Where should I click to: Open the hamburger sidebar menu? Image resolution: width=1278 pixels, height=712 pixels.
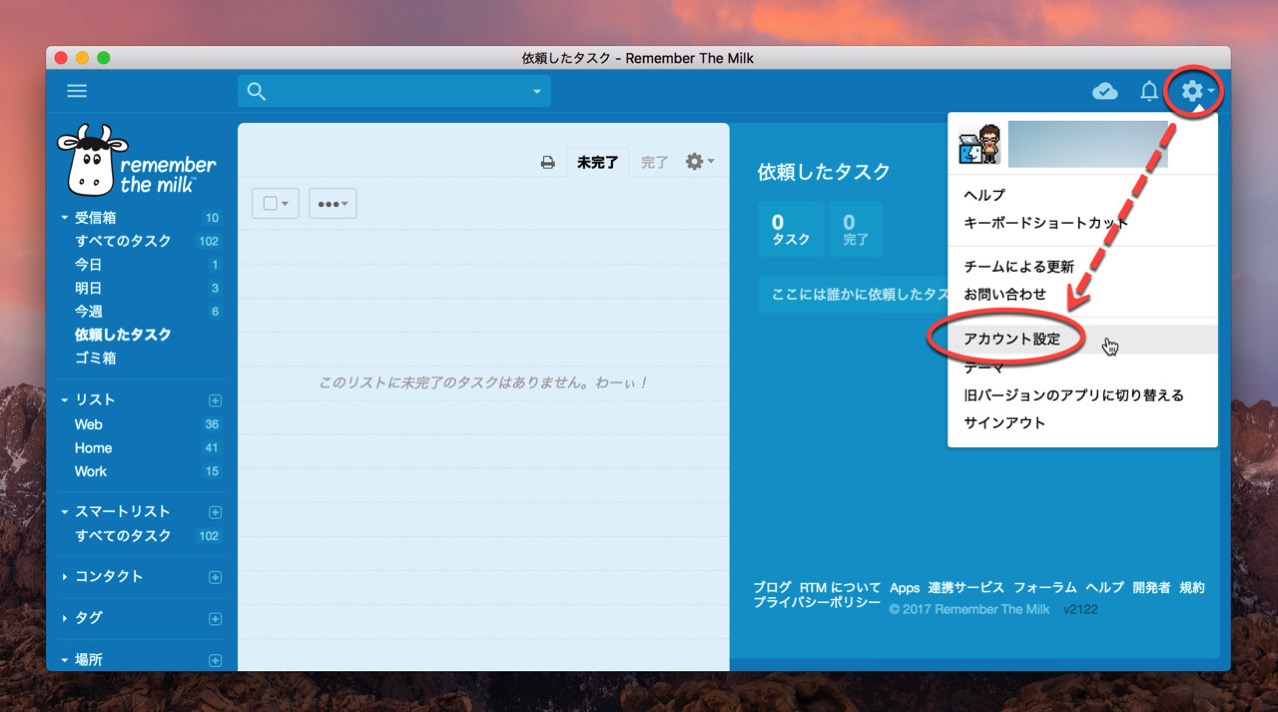(77, 91)
